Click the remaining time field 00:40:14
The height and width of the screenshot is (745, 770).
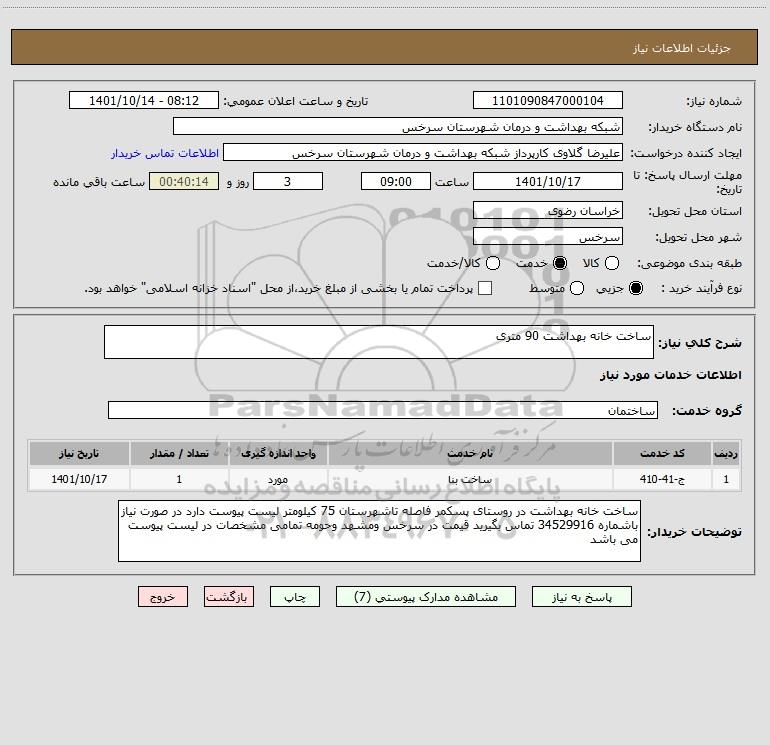pyautogui.click(x=184, y=181)
